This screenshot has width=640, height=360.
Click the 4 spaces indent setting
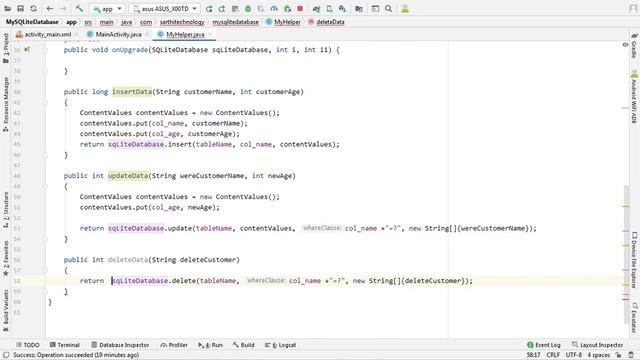[598, 355]
